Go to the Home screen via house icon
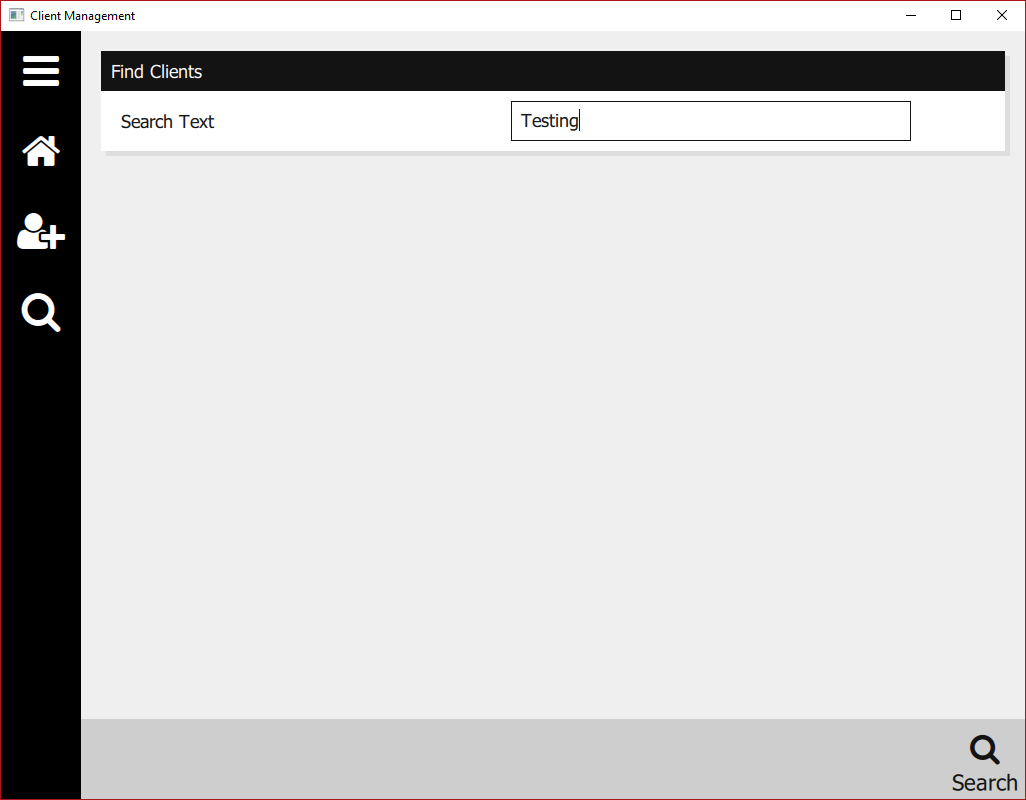This screenshot has width=1026, height=800. tap(41, 151)
